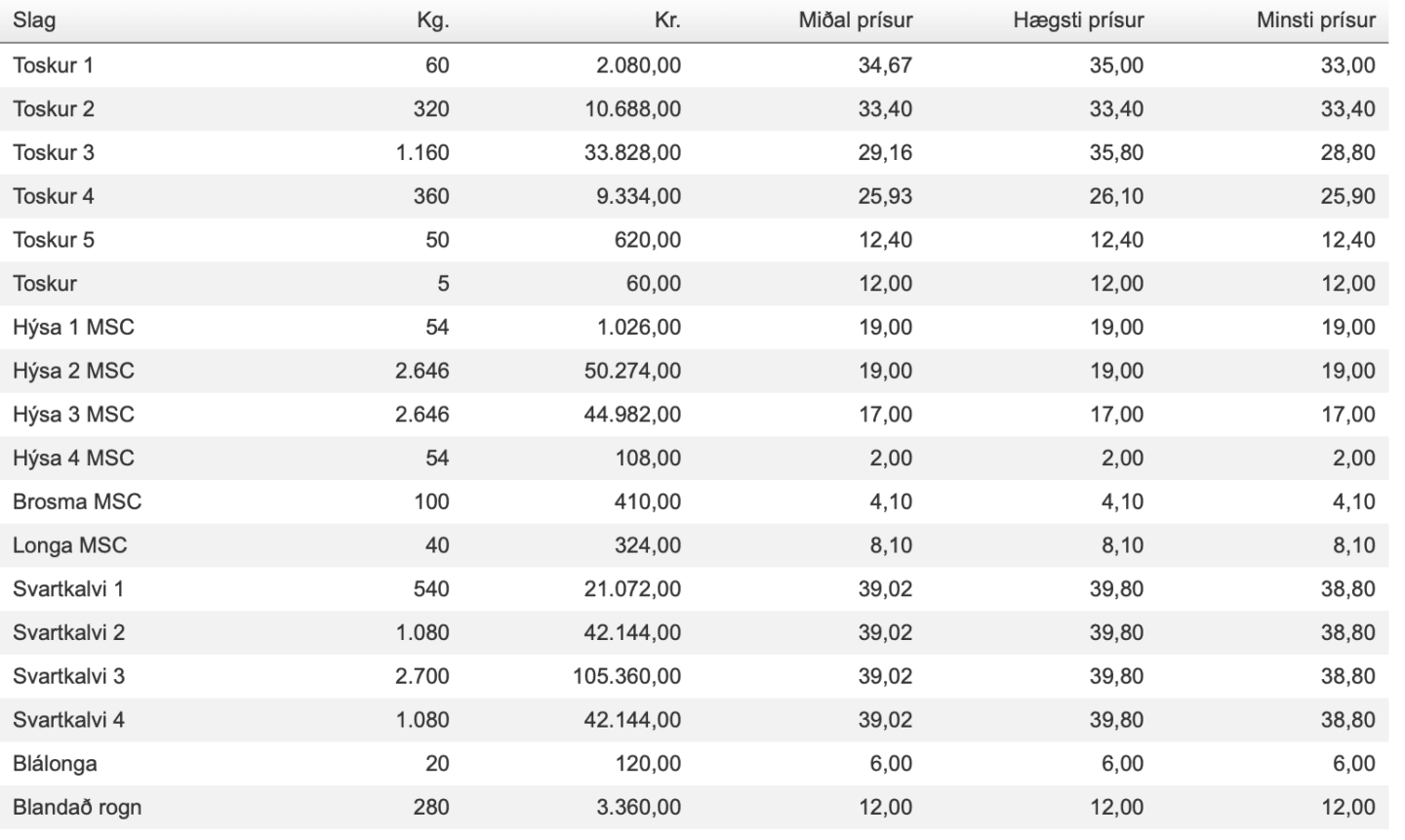1405x840 pixels.
Task: Click the Hægsti prísur column header
Action: click(1078, 20)
